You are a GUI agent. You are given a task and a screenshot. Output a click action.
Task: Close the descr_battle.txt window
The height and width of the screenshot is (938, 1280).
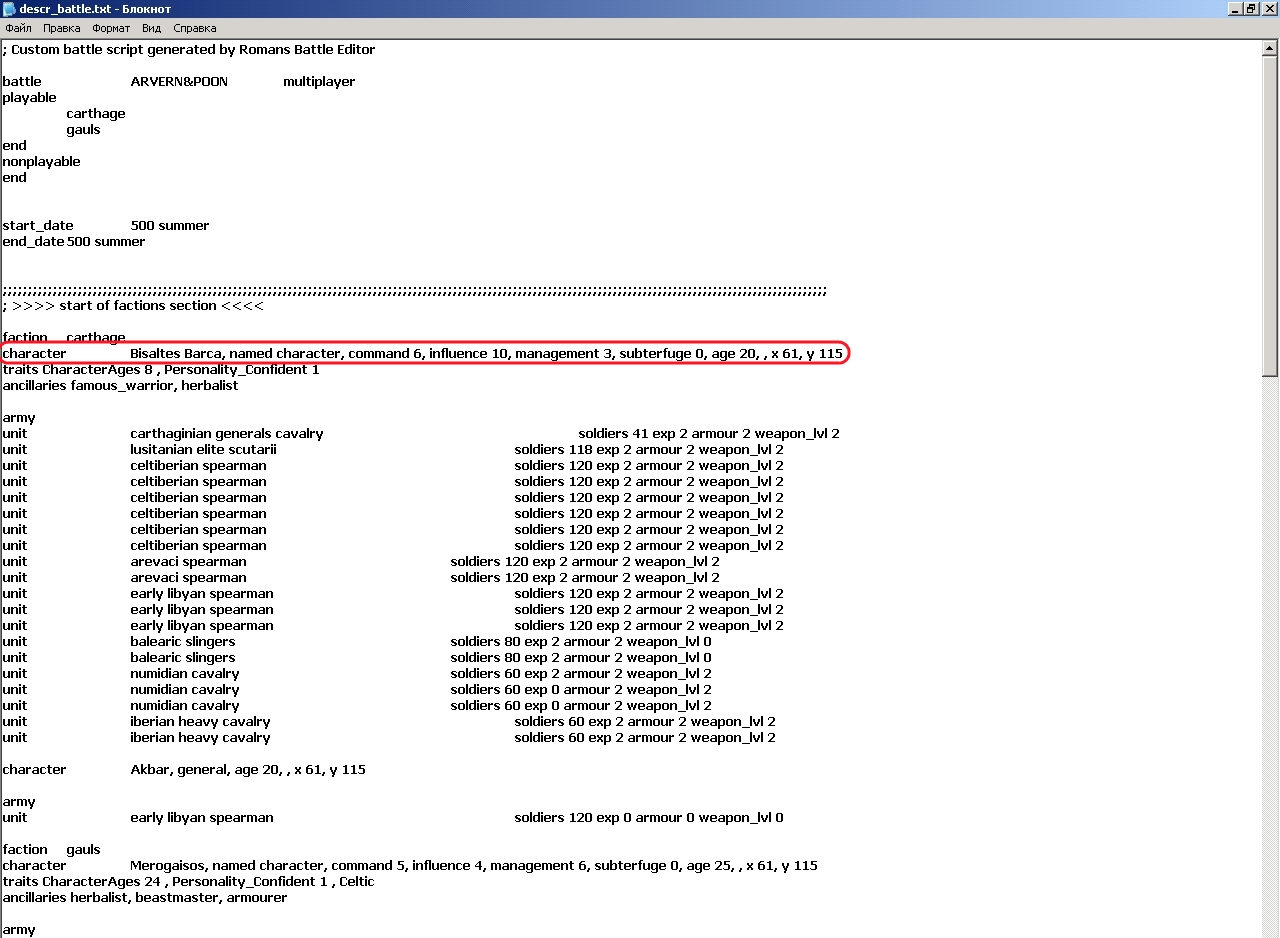pos(1268,9)
